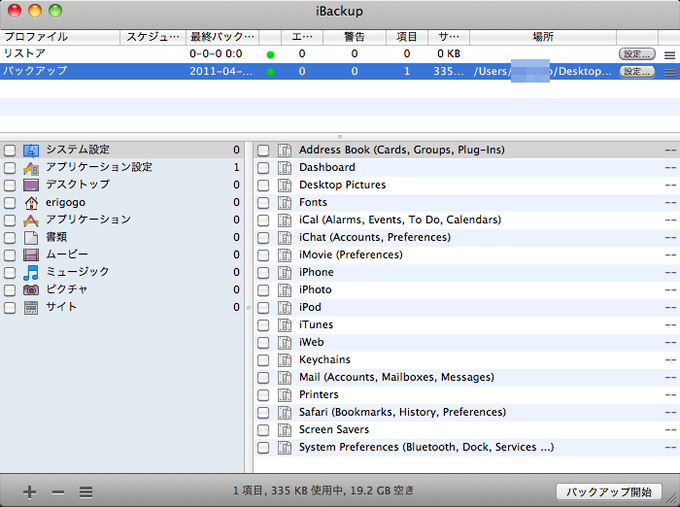The width and height of the screenshot is (680, 507).
Task: Open the row menu icon for リストア profile
Action: [670, 55]
